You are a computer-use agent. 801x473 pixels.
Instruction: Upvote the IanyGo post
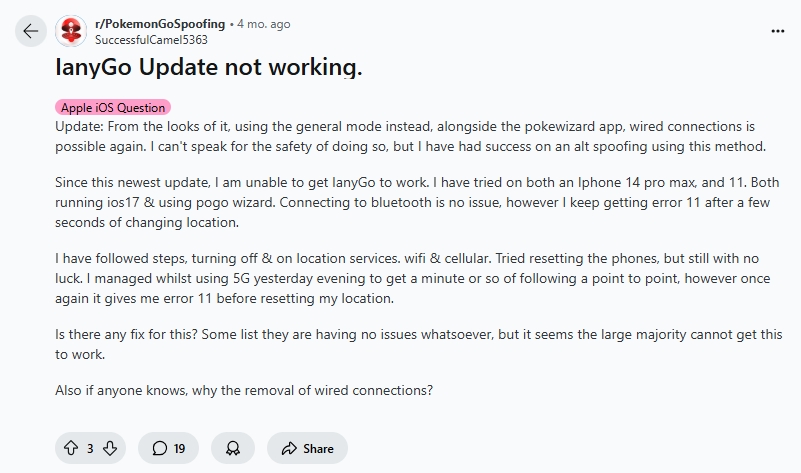(70, 448)
